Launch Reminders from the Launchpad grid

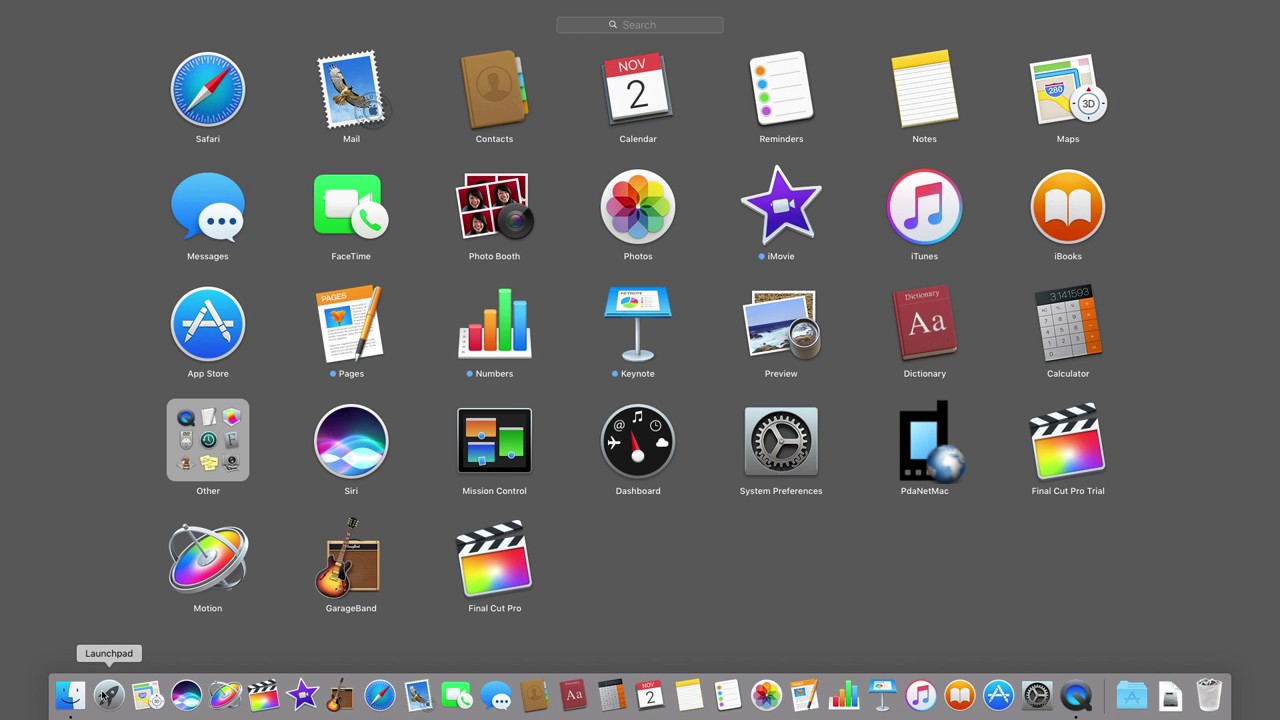point(781,90)
